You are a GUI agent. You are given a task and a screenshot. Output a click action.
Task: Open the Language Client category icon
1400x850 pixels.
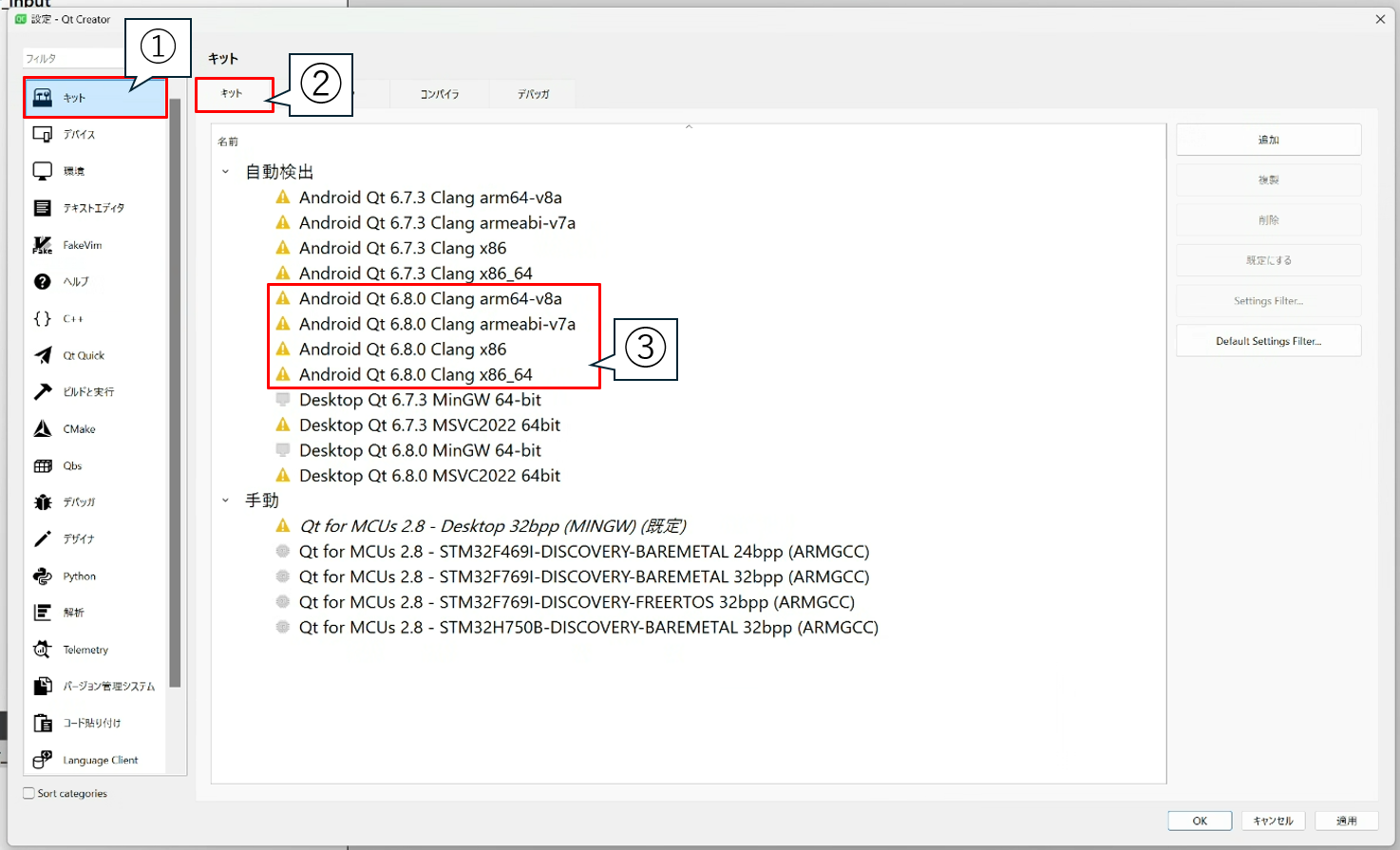tap(43, 760)
